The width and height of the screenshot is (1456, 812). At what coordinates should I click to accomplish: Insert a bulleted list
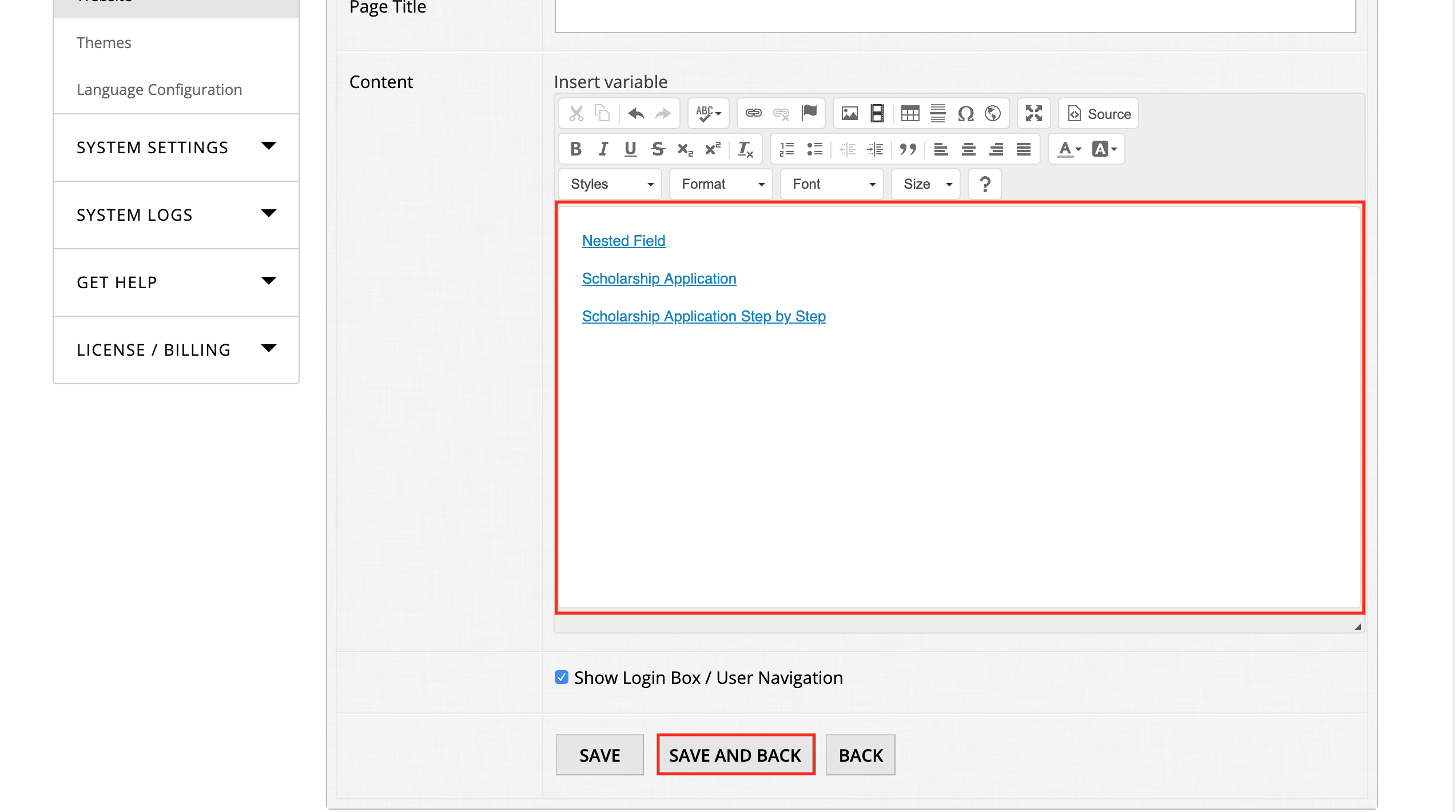tap(815, 149)
